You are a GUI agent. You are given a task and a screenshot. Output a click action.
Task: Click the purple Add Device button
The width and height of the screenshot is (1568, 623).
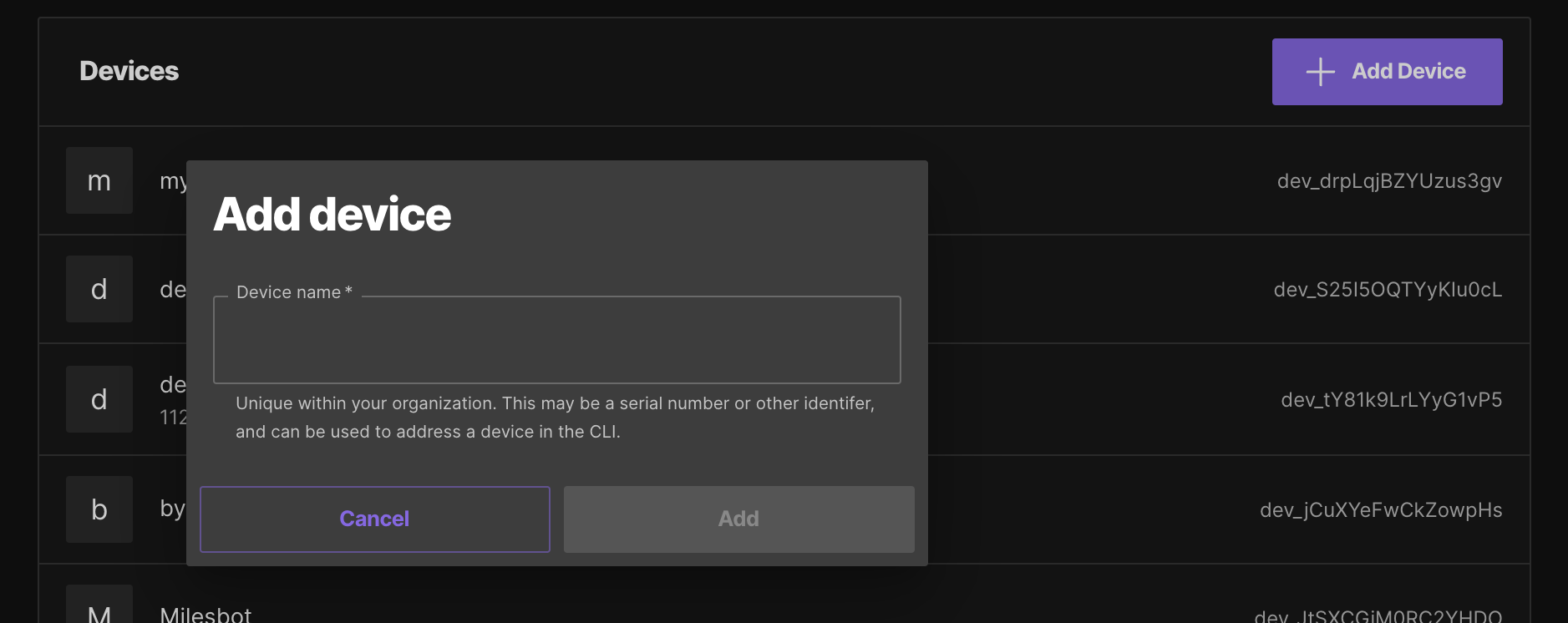(x=1387, y=72)
